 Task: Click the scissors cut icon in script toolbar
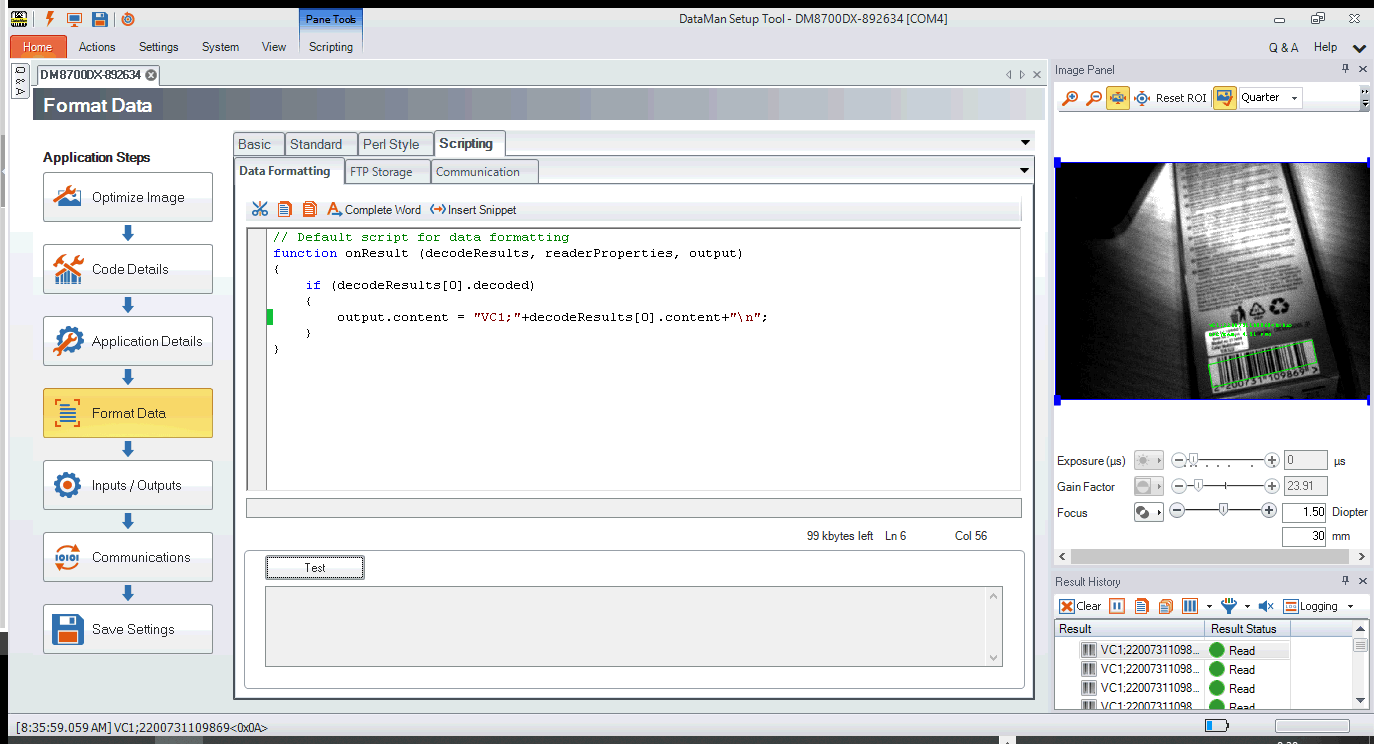click(x=260, y=209)
